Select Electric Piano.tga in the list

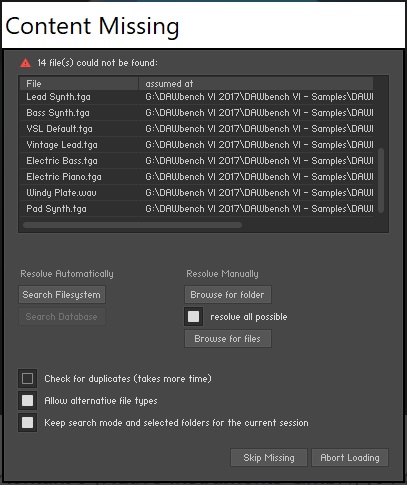point(197,177)
